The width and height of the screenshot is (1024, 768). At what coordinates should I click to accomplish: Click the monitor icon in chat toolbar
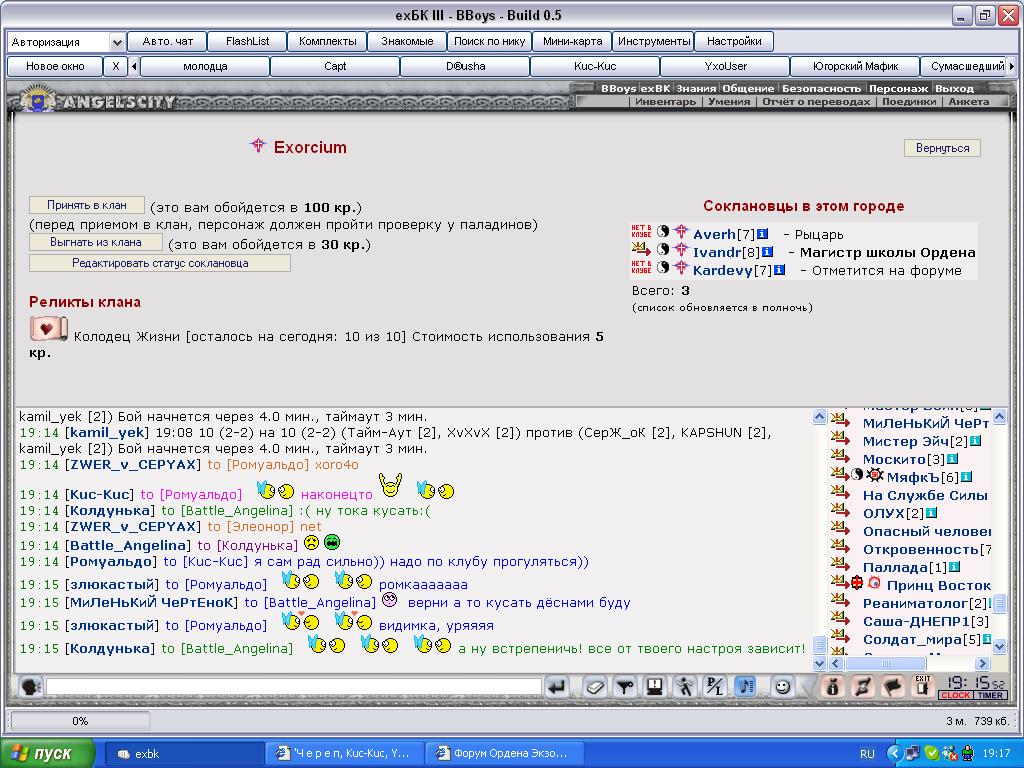(x=654, y=687)
